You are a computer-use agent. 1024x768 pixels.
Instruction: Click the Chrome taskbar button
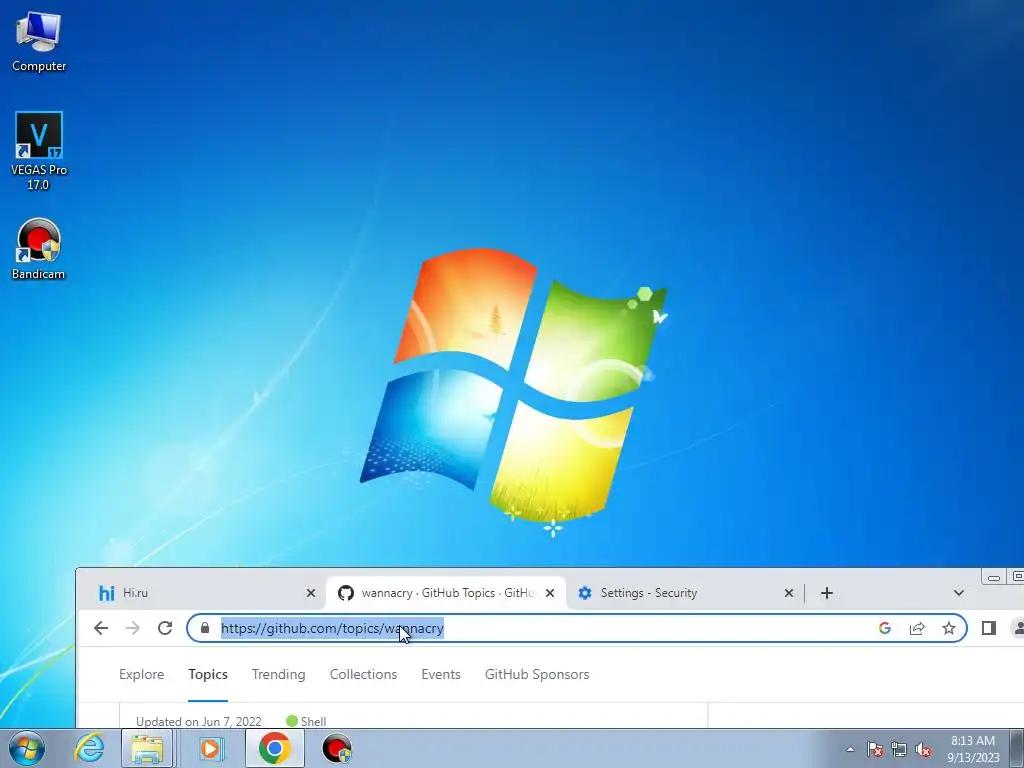[x=274, y=748]
